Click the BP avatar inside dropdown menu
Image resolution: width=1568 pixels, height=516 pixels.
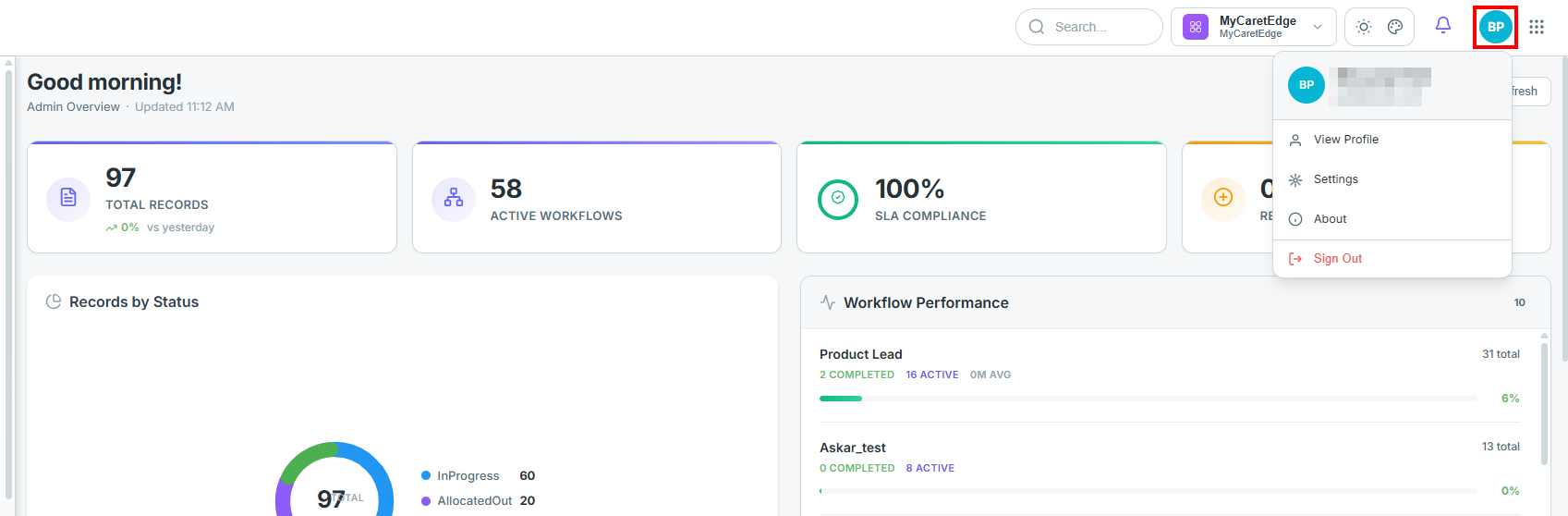(1306, 85)
